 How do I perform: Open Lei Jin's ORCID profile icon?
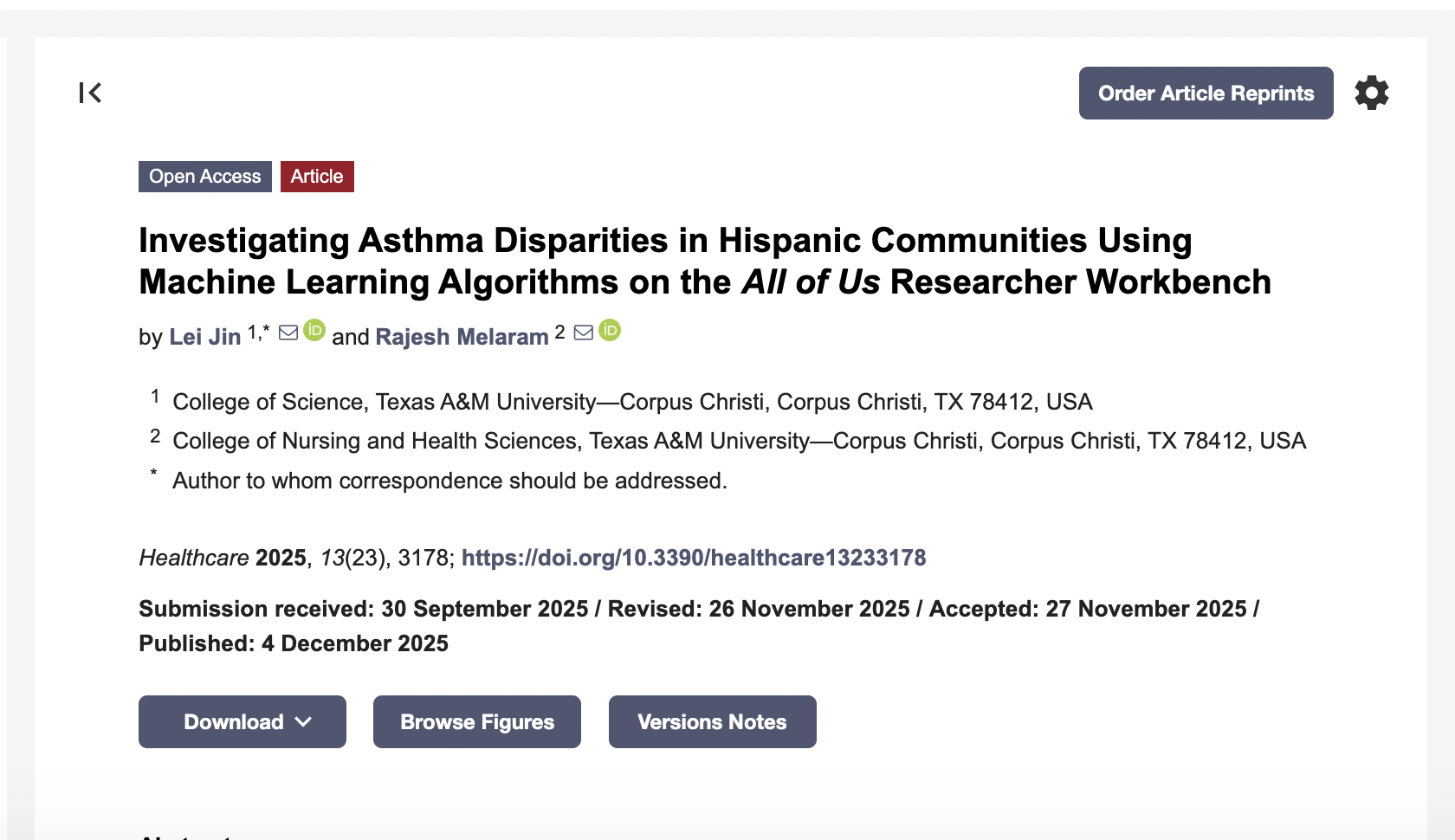point(314,331)
